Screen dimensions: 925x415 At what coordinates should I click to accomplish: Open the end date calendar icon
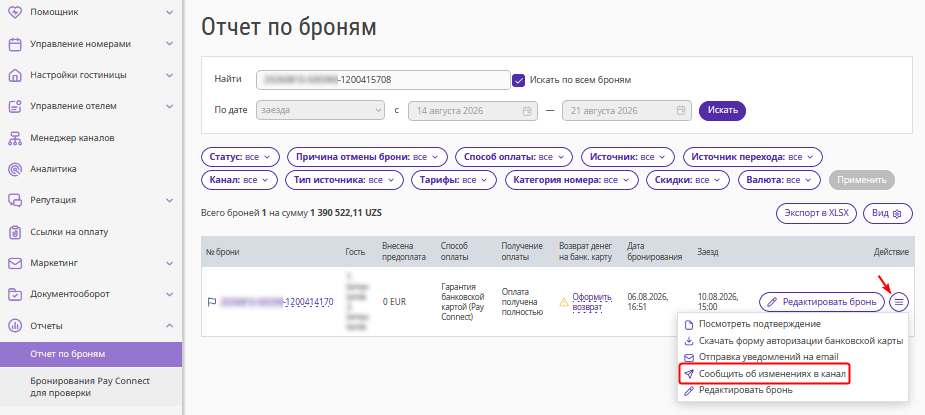point(680,110)
